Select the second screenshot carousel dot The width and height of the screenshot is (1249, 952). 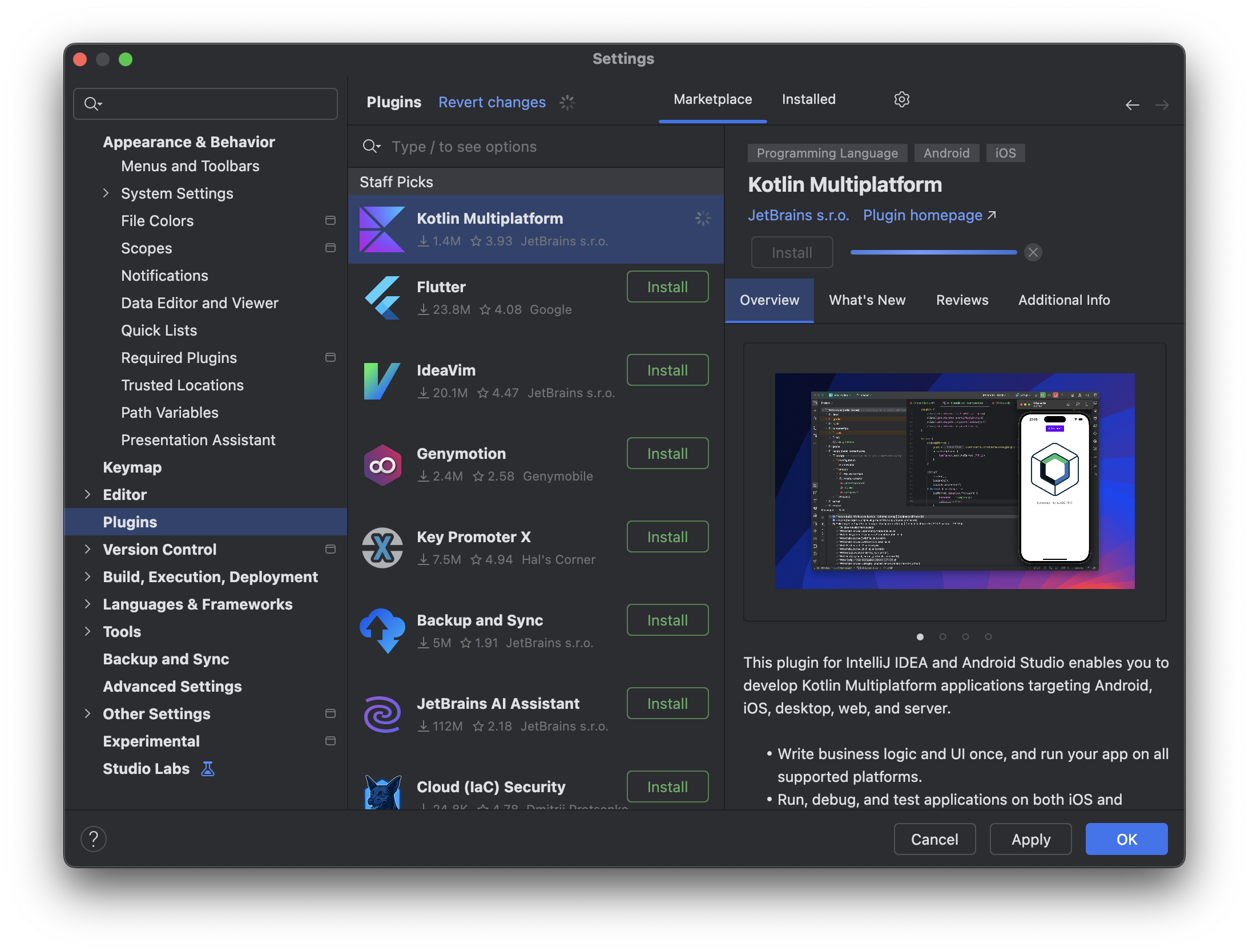(942, 636)
